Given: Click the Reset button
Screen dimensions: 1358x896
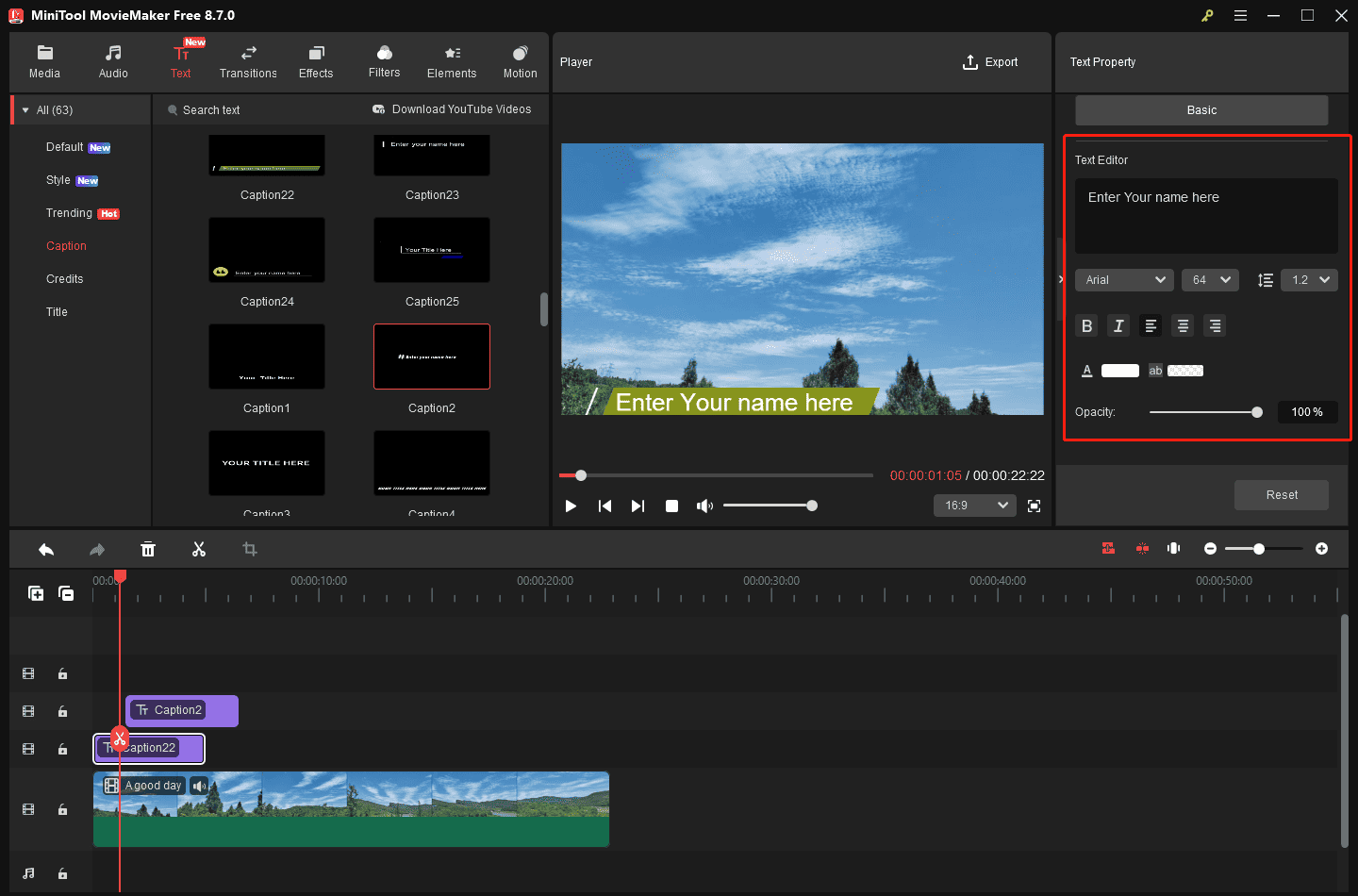Looking at the screenshot, I should (1282, 495).
